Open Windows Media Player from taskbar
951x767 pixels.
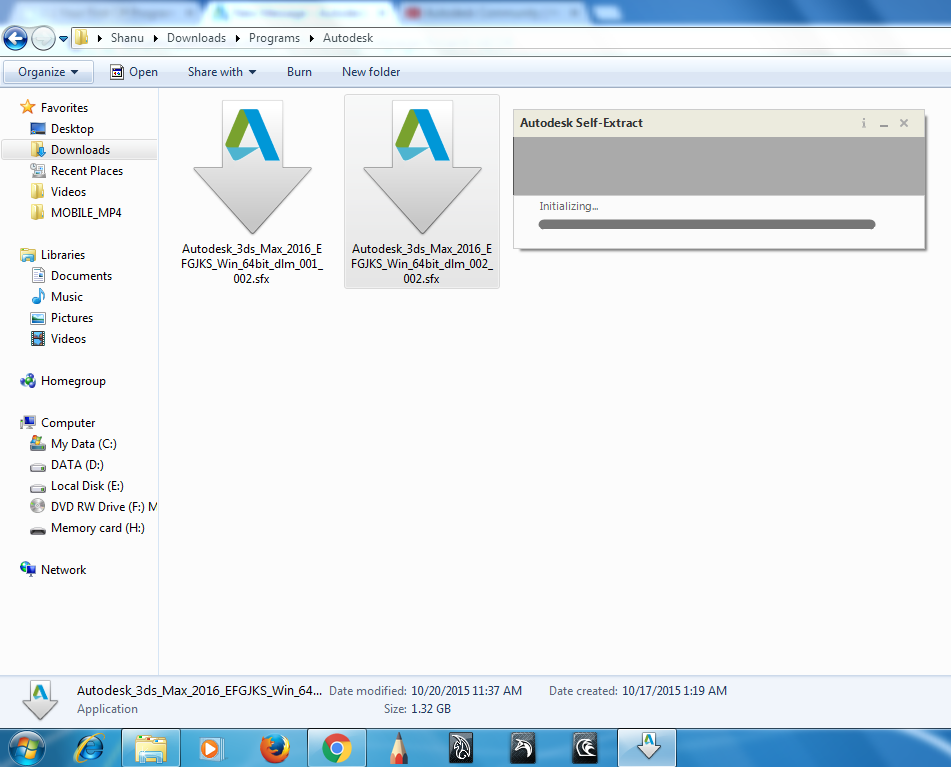coord(212,749)
